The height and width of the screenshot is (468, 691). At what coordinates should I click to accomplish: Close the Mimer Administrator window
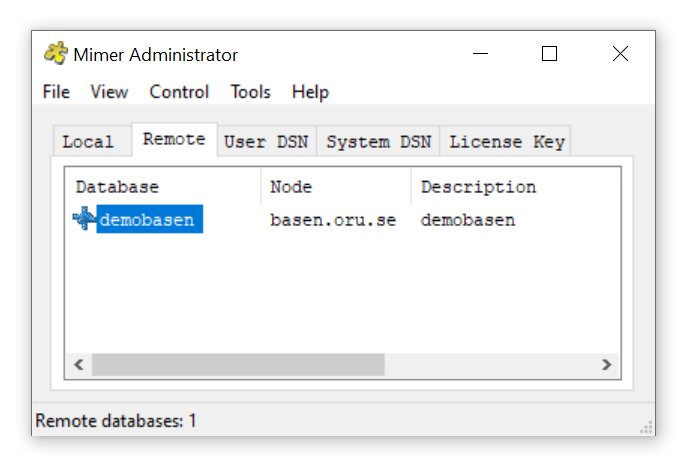[x=620, y=54]
